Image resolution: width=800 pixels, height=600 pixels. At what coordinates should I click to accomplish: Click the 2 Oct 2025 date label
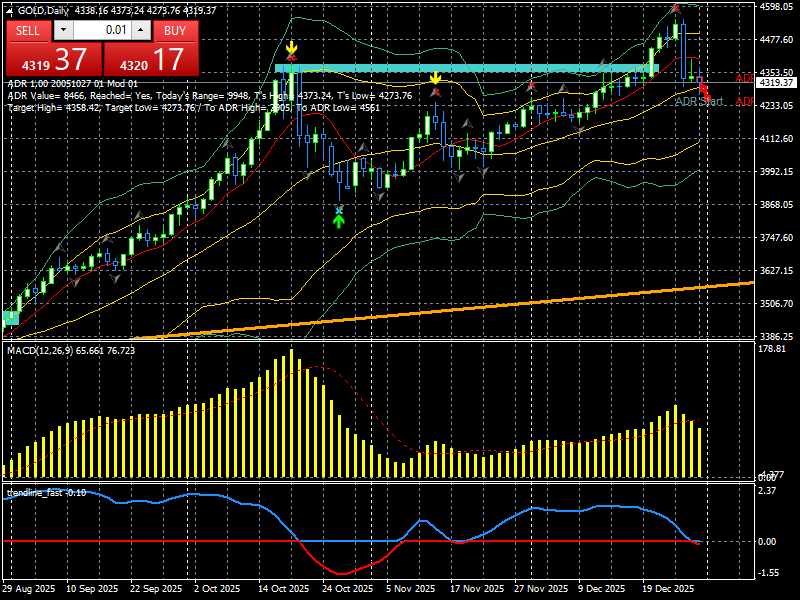tap(217, 589)
